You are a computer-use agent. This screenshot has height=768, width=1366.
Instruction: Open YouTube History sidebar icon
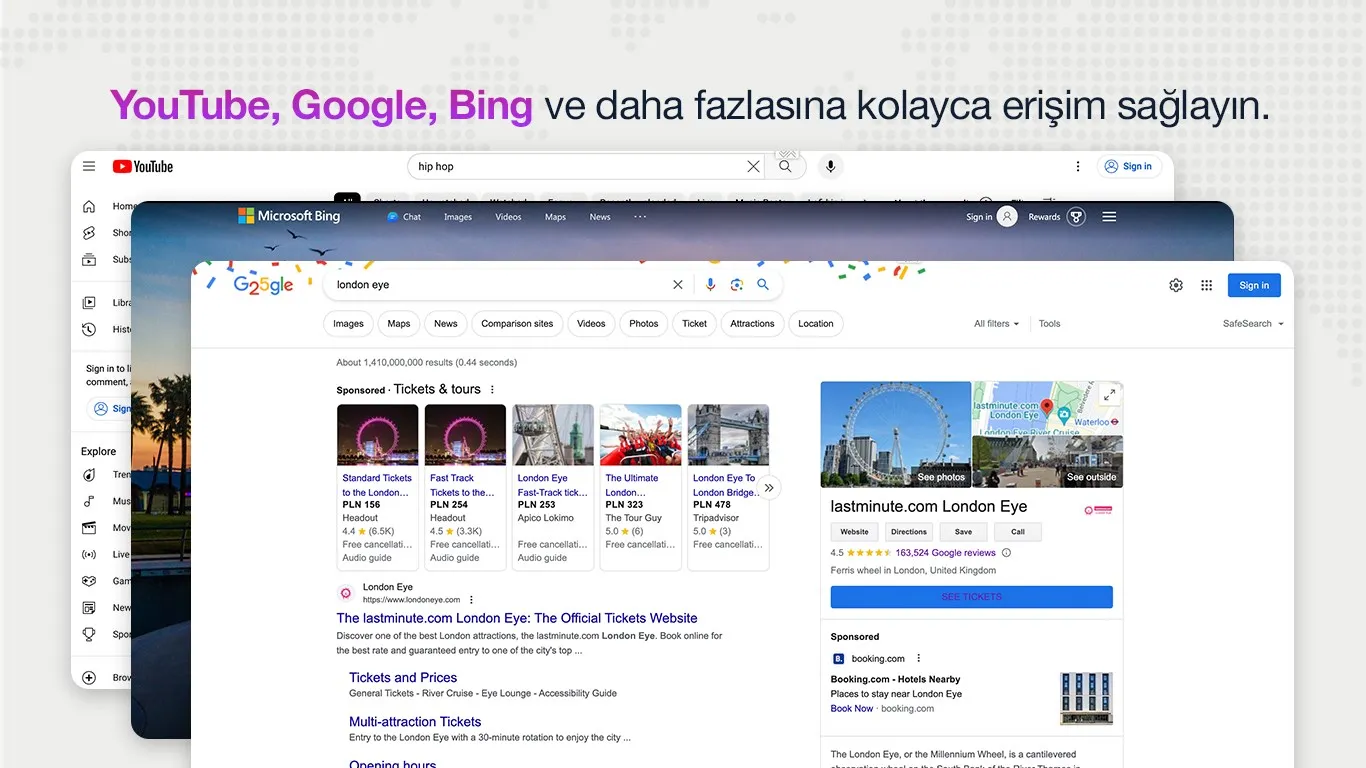click(x=89, y=329)
